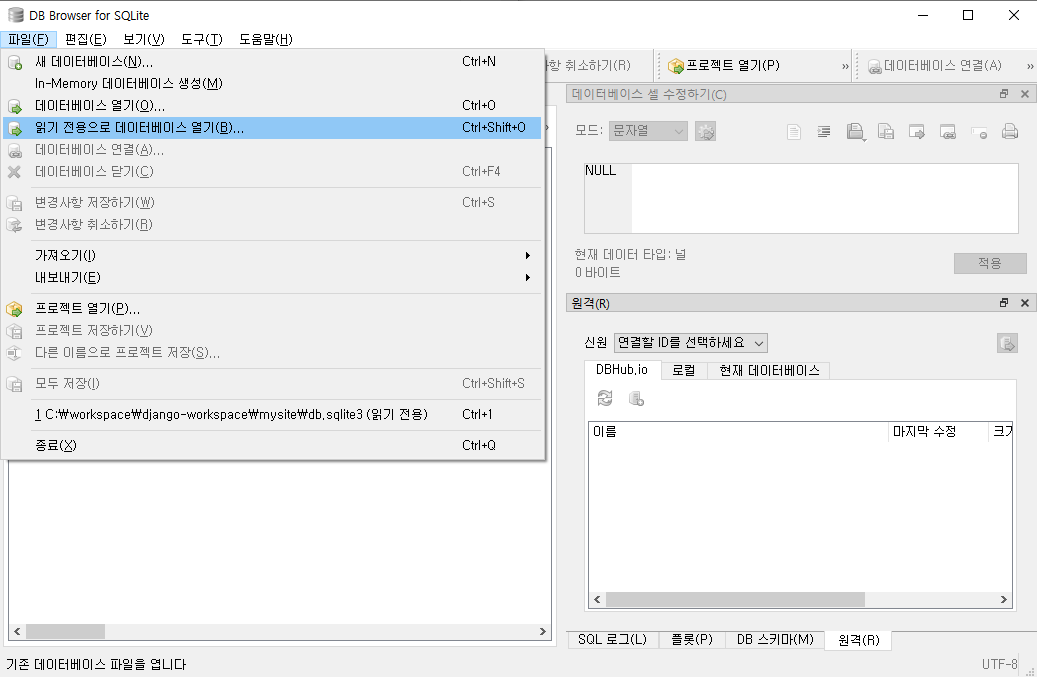Click the print icon in cell editor toolbar
The height and width of the screenshot is (677, 1037).
tap(1010, 132)
